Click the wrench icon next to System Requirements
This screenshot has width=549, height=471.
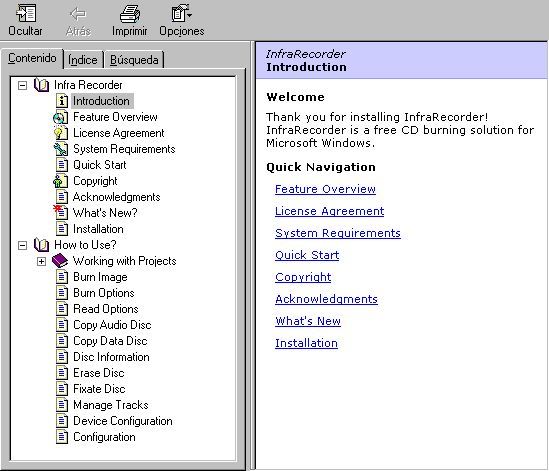point(60,149)
